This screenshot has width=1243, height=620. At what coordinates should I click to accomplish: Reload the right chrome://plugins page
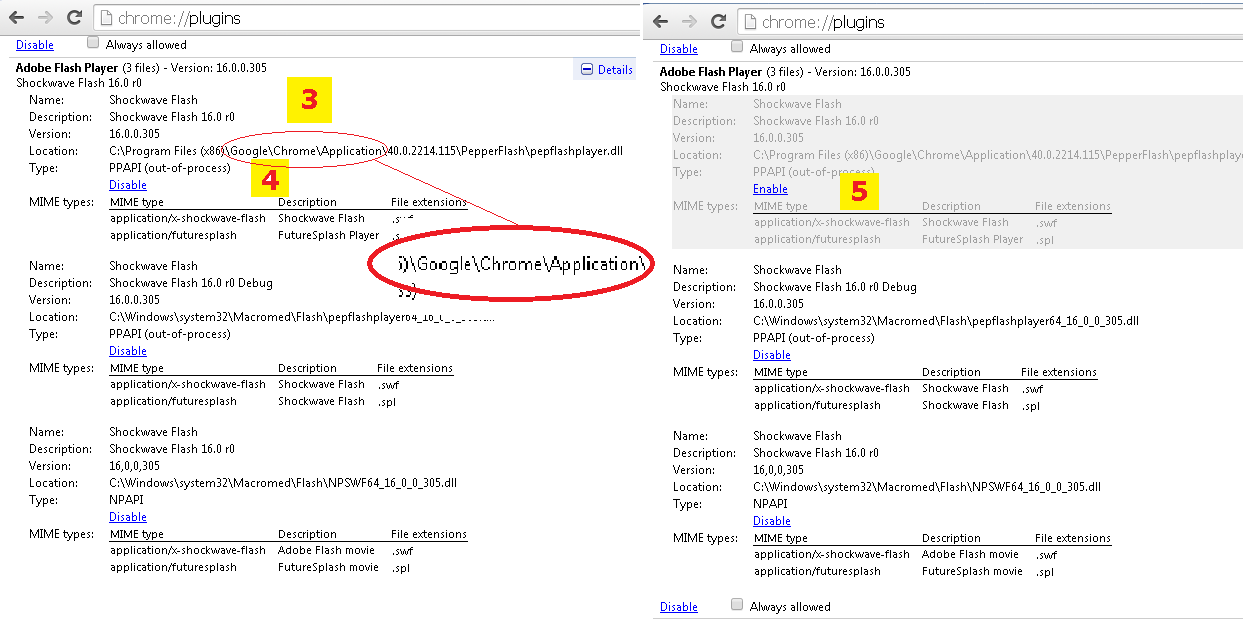click(x=718, y=21)
